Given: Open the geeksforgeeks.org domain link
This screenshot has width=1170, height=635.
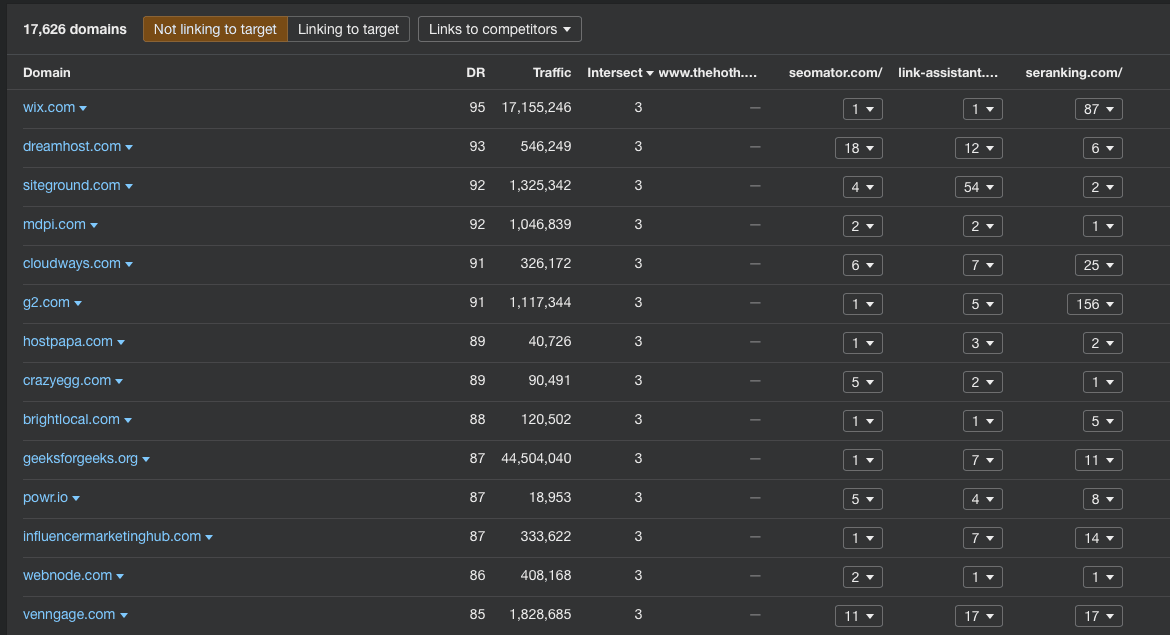Looking at the screenshot, I should (80, 459).
